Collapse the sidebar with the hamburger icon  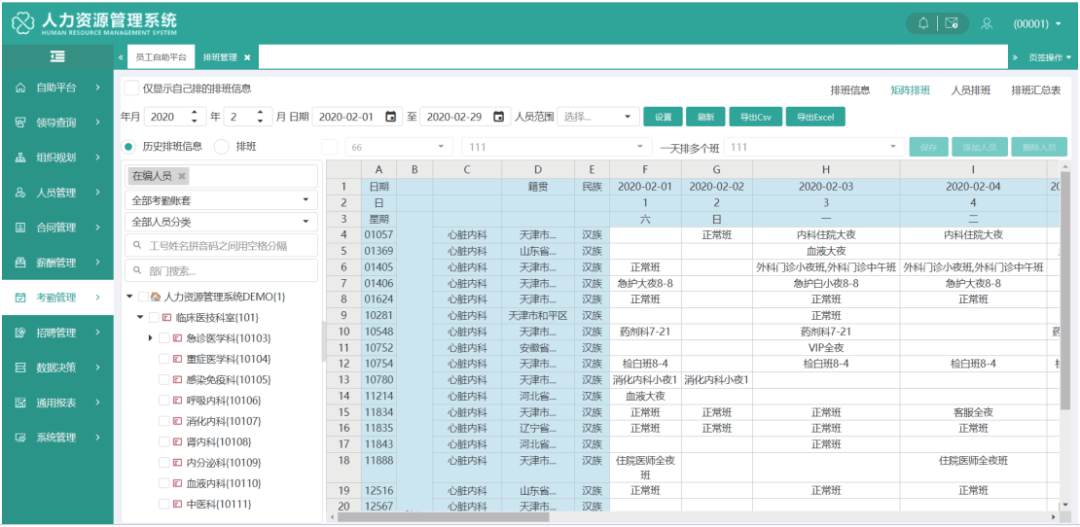(x=58, y=57)
